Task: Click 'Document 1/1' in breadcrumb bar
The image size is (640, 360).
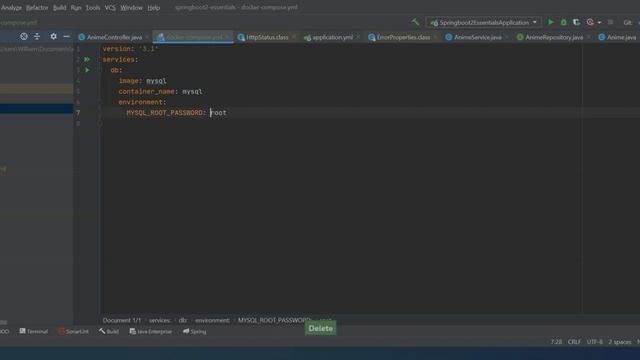Action: pos(122,320)
